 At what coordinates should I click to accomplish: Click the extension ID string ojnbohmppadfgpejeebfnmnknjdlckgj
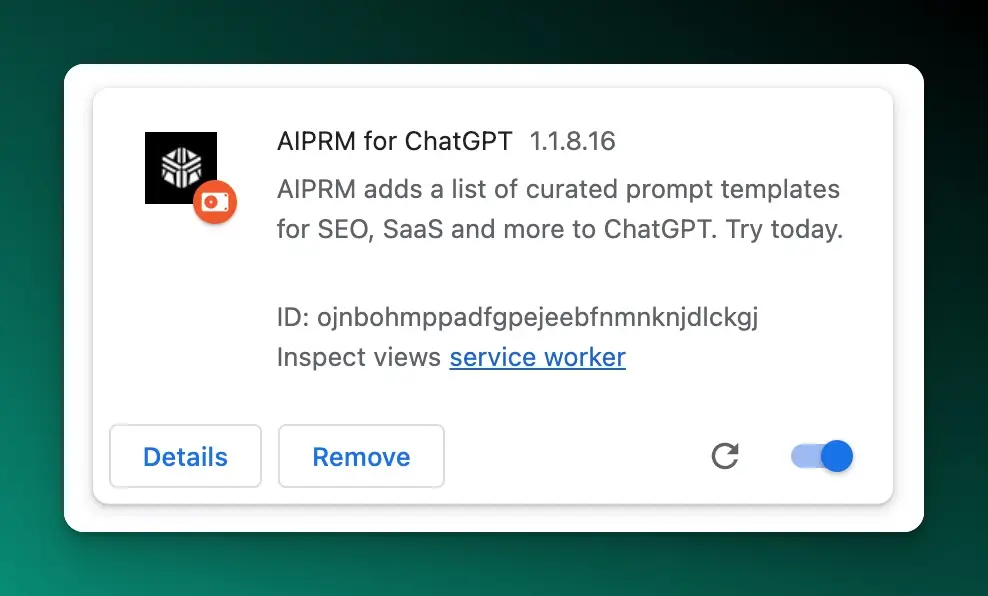pos(537,317)
